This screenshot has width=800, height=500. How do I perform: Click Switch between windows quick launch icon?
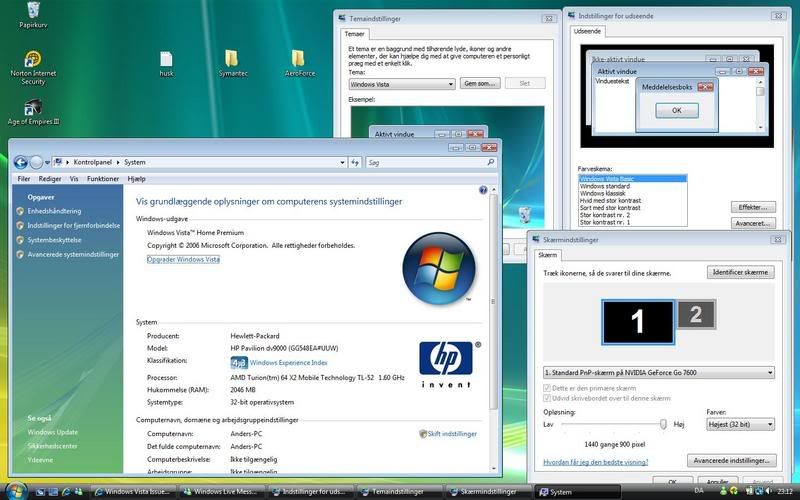tap(53, 492)
